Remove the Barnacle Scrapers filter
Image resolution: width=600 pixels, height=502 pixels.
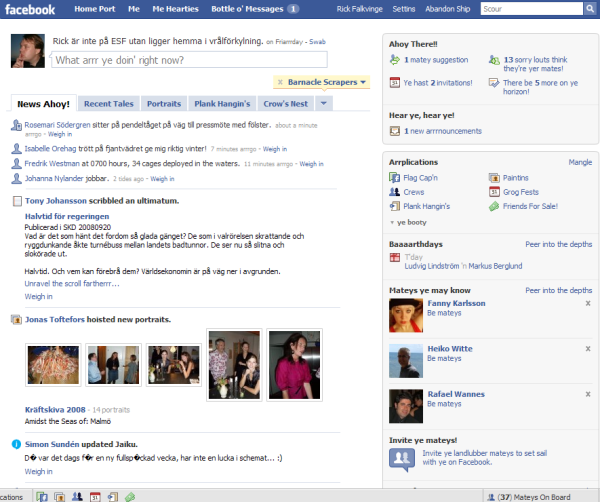point(280,82)
